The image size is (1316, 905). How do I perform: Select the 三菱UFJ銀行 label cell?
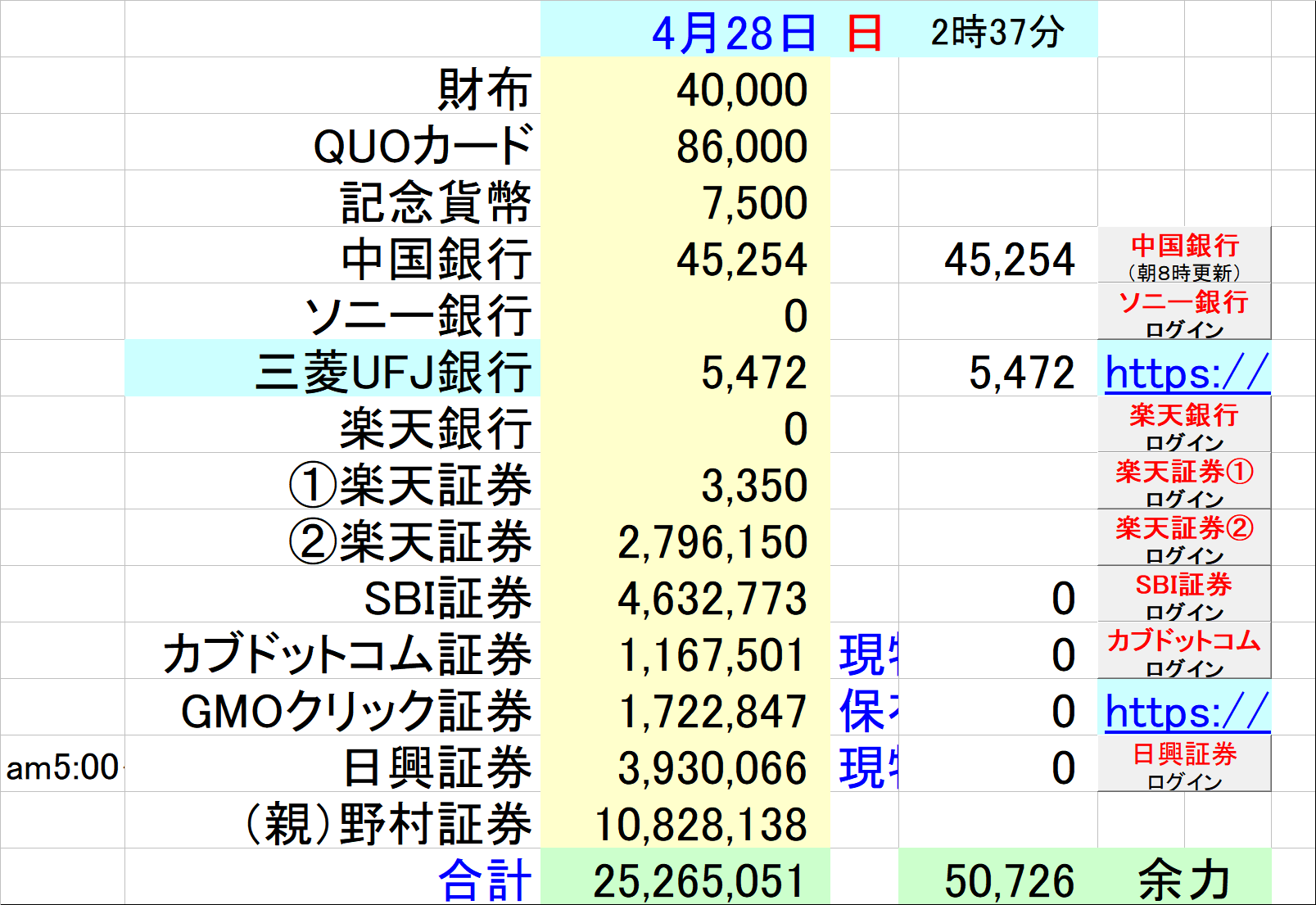pyautogui.click(x=332, y=369)
